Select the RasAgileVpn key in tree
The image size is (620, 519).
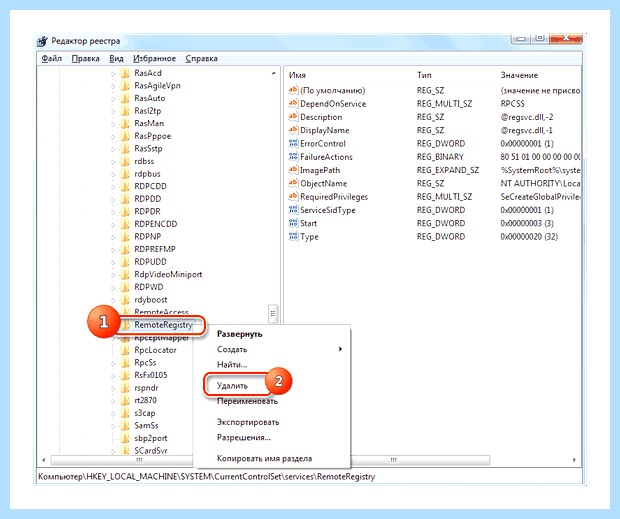(x=157, y=86)
